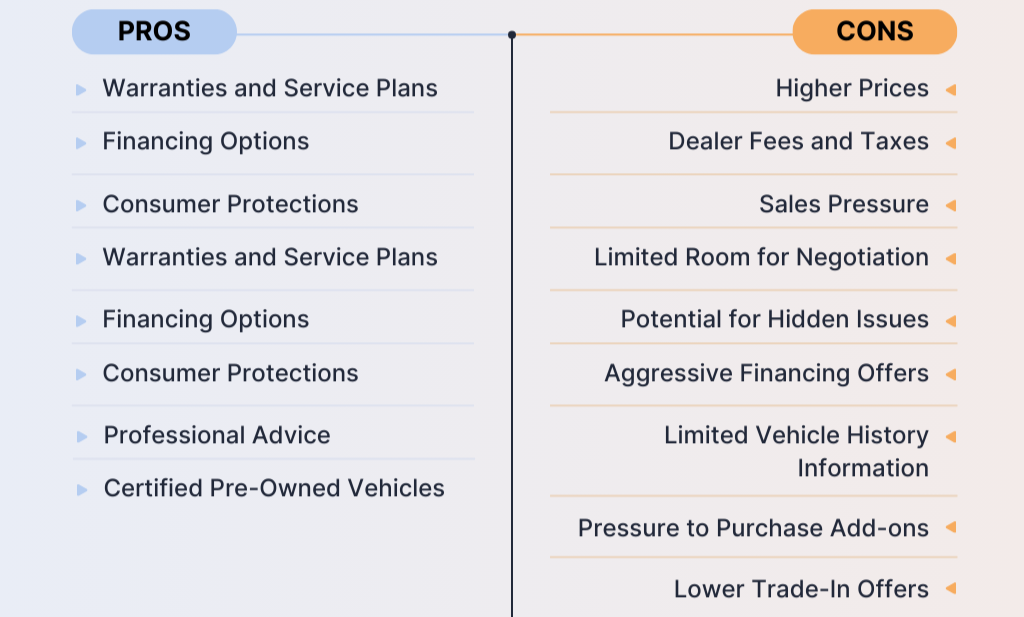Click the orange arrow next to Dealer Fees and Taxes
The image size is (1024, 617).
pos(951,143)
